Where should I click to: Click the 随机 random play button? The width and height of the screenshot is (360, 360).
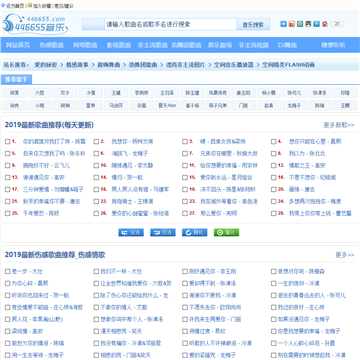(194, 232)
